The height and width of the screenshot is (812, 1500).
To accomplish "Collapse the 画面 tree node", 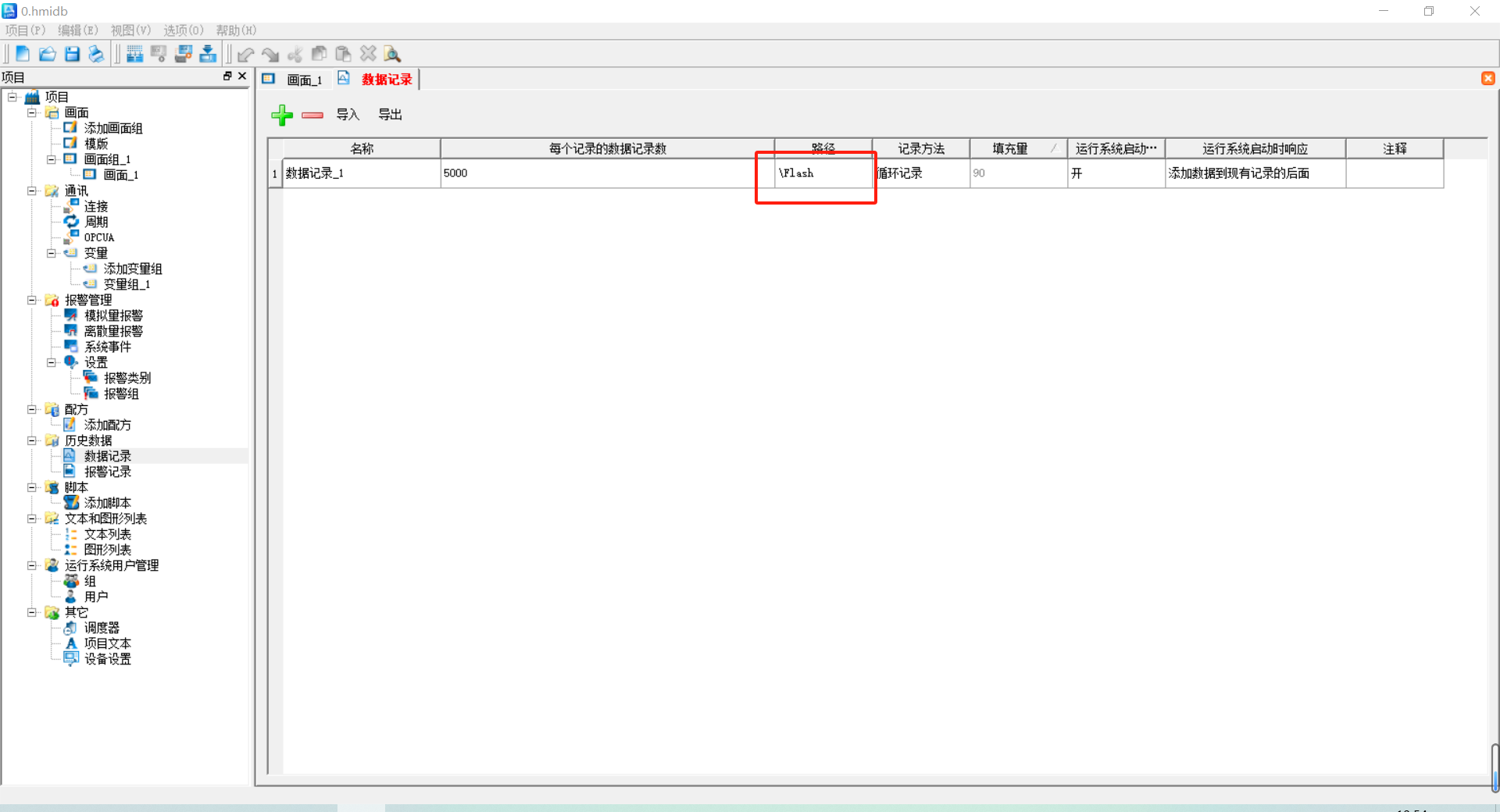I will tap(32, 112).
